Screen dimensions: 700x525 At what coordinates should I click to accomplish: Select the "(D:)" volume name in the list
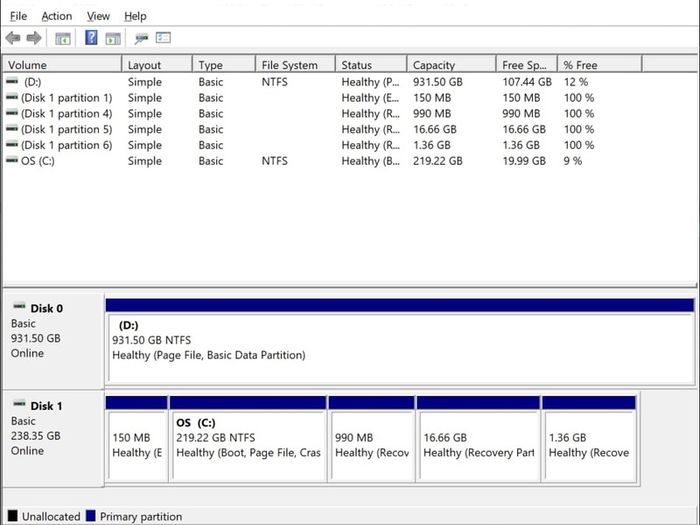(33, 82)
